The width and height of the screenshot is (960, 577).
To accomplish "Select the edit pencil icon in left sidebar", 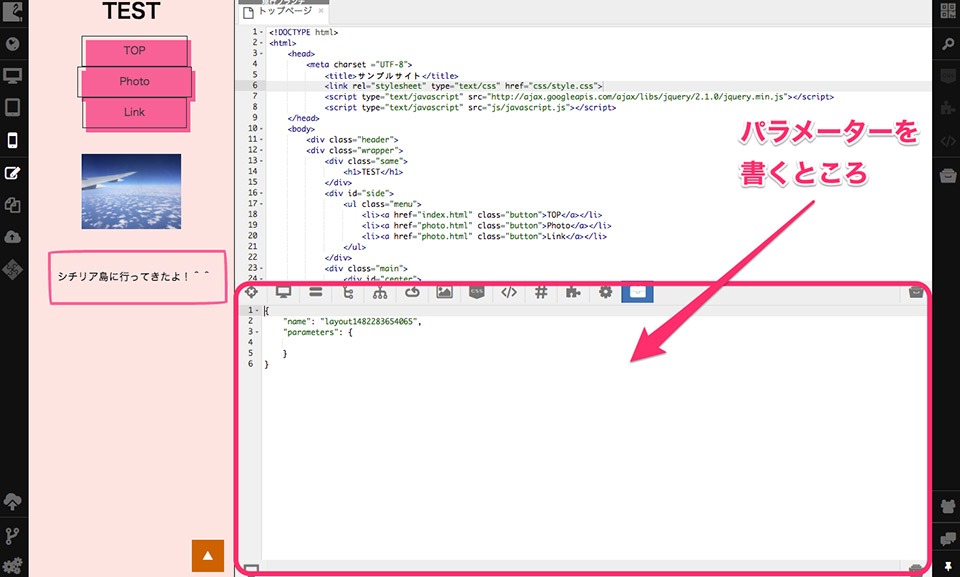I will tap(12, 173).
